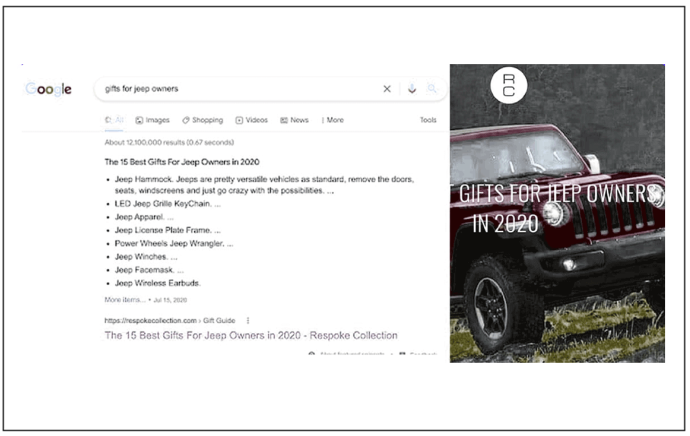Open the three-dot menu beside Gift Guide
The image size is (690, 436).
248,320
